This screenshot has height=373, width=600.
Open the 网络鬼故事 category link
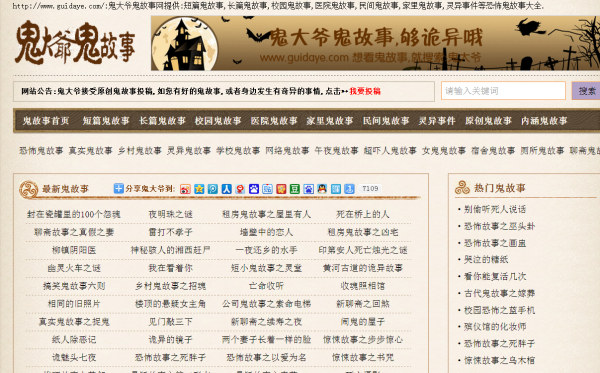click(287, 151)
